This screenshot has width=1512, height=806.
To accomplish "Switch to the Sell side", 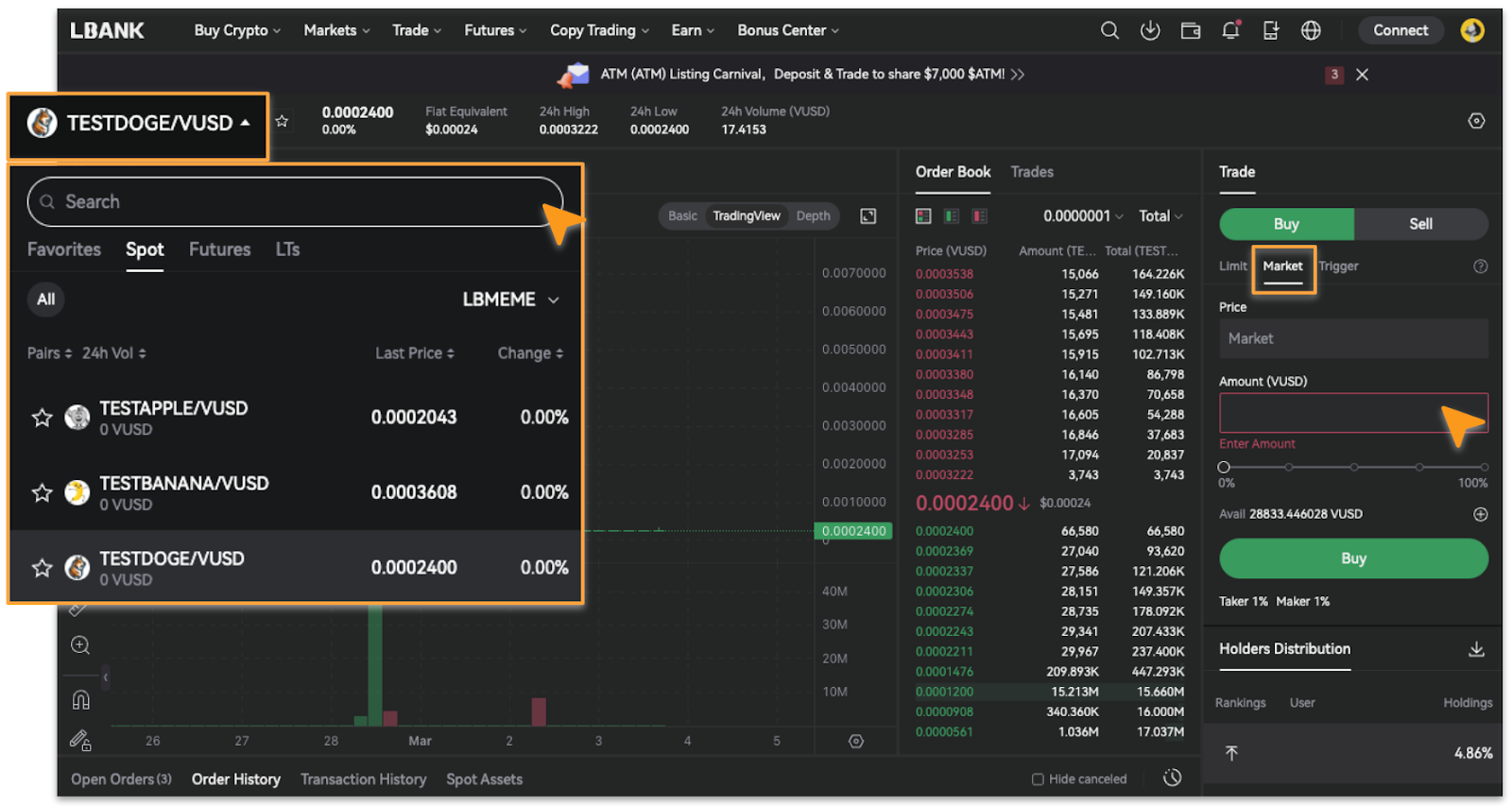I will pos(1420,224).
